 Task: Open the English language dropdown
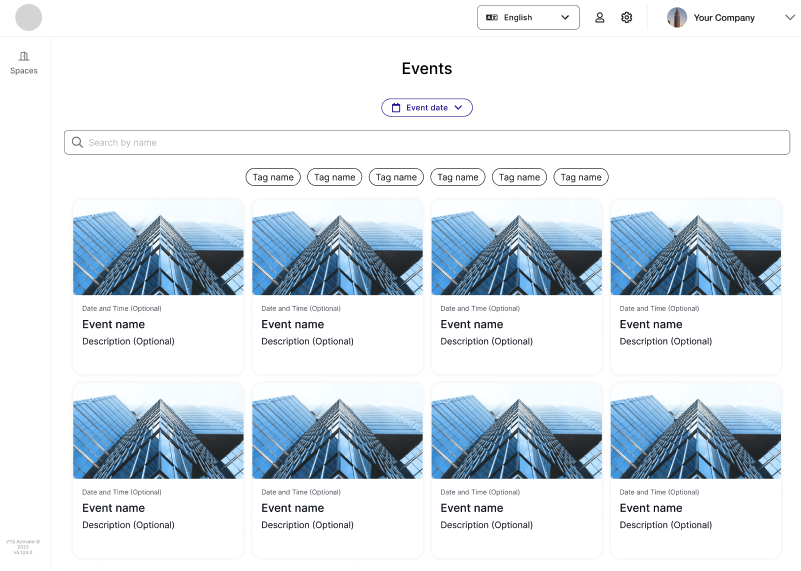pyautogui.click(x=528, y=17)
